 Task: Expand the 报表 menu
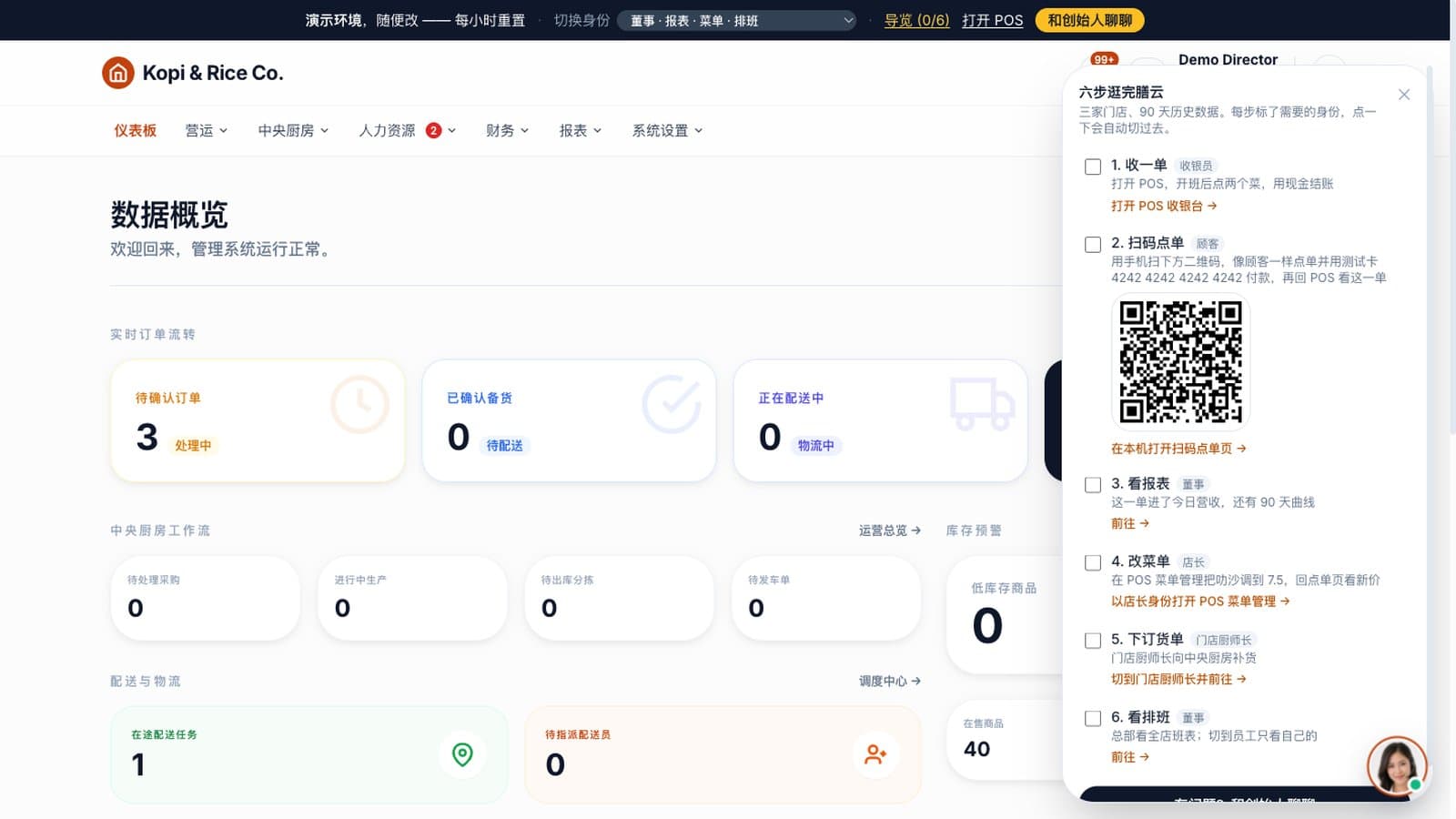pyautogui.click(x=581, y=130)
